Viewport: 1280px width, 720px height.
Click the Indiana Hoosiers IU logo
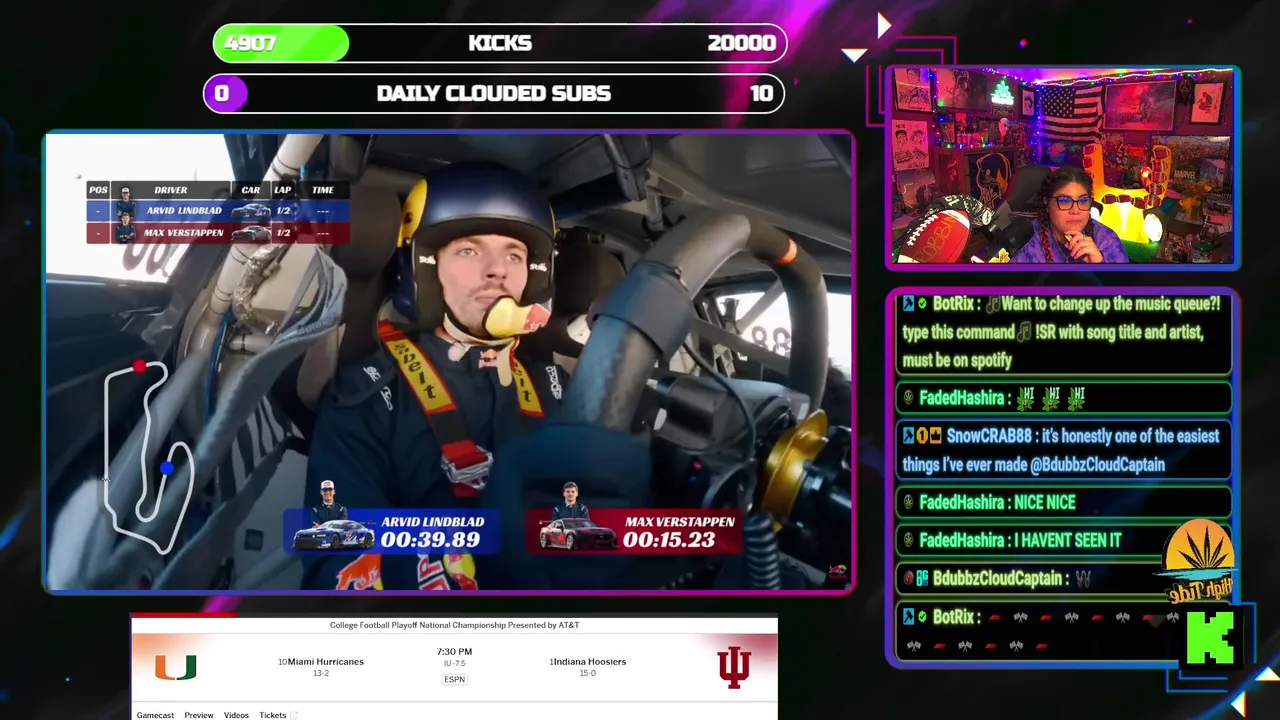tap(733, 667)
